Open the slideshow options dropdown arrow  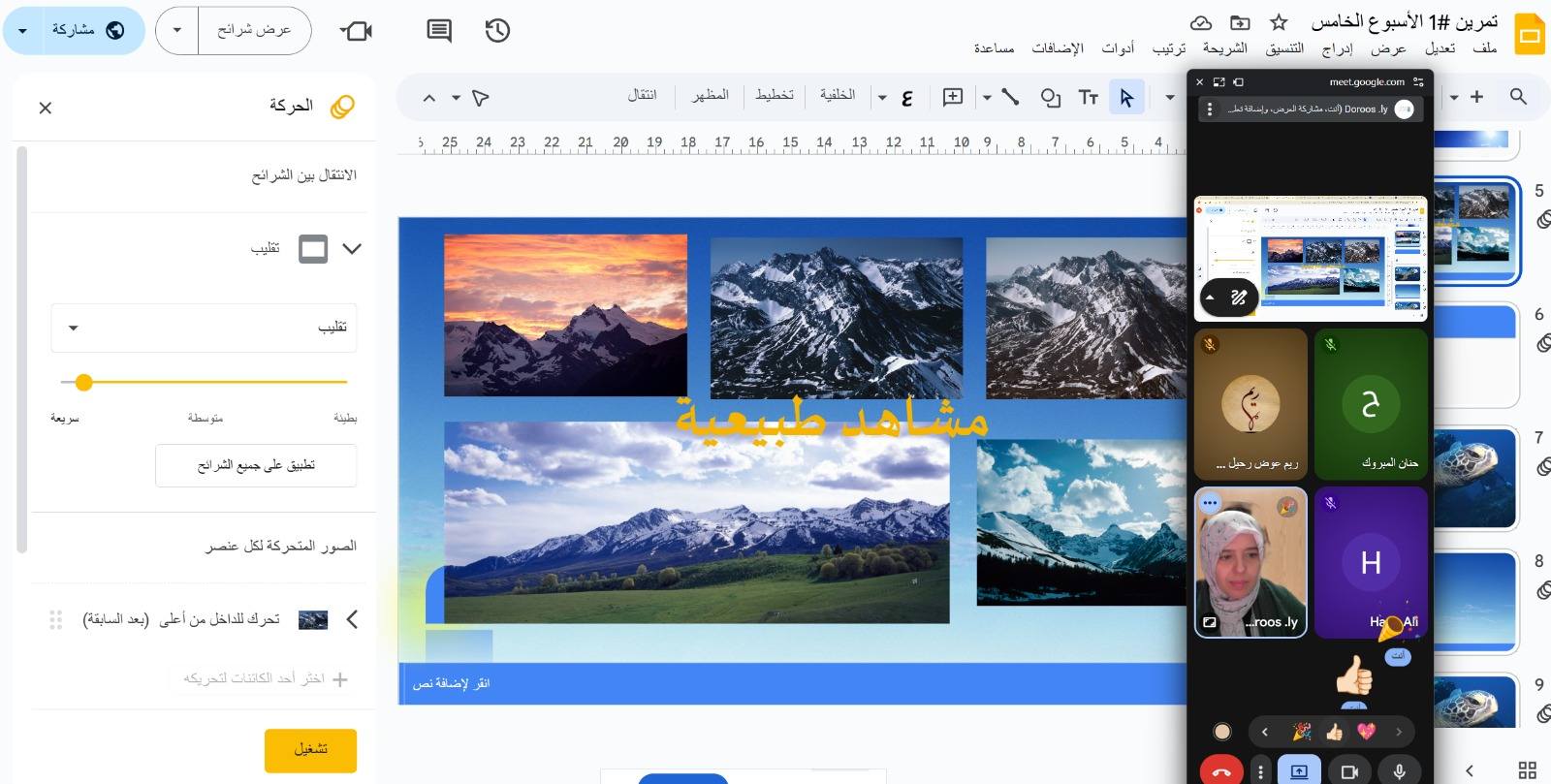[176, 30]
